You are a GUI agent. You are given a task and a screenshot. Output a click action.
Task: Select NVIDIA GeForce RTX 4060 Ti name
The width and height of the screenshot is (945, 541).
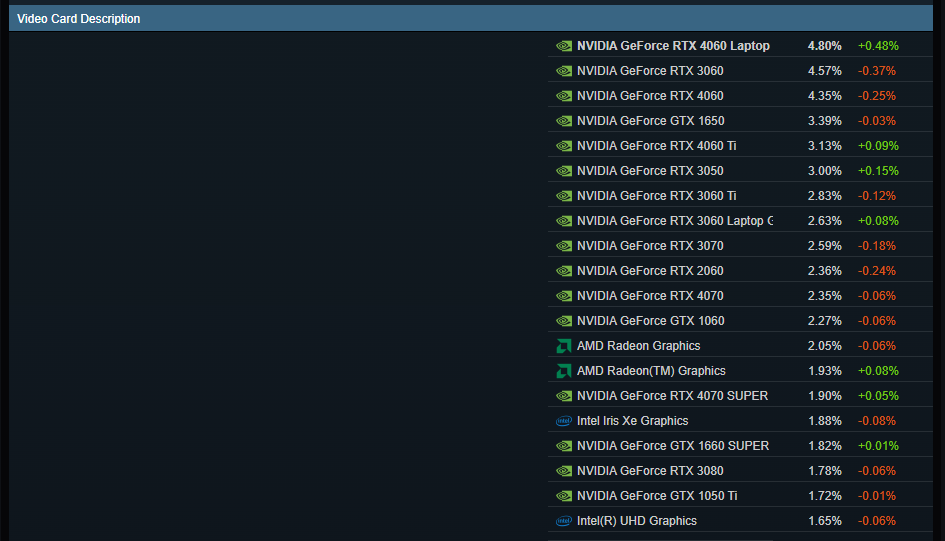pos(657,146)
